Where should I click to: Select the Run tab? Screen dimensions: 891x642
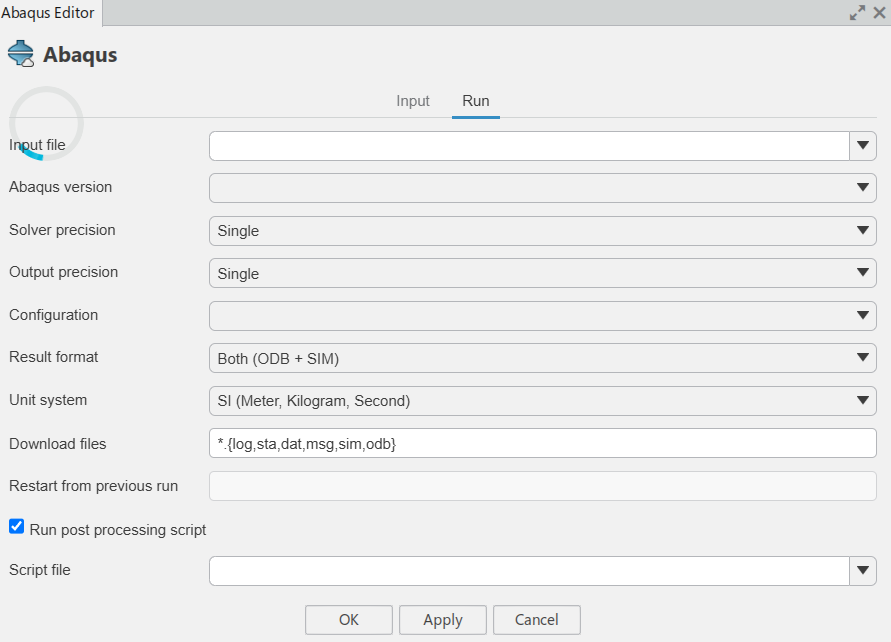(475, 101)
